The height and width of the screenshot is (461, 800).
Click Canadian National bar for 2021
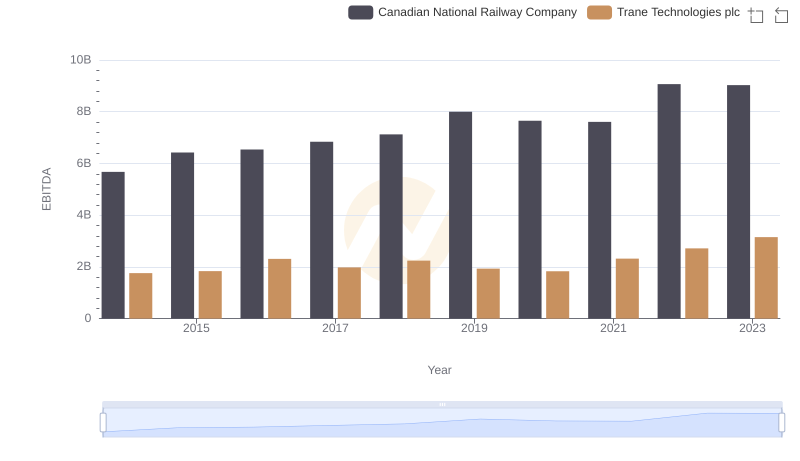click(x=599, y=220)
